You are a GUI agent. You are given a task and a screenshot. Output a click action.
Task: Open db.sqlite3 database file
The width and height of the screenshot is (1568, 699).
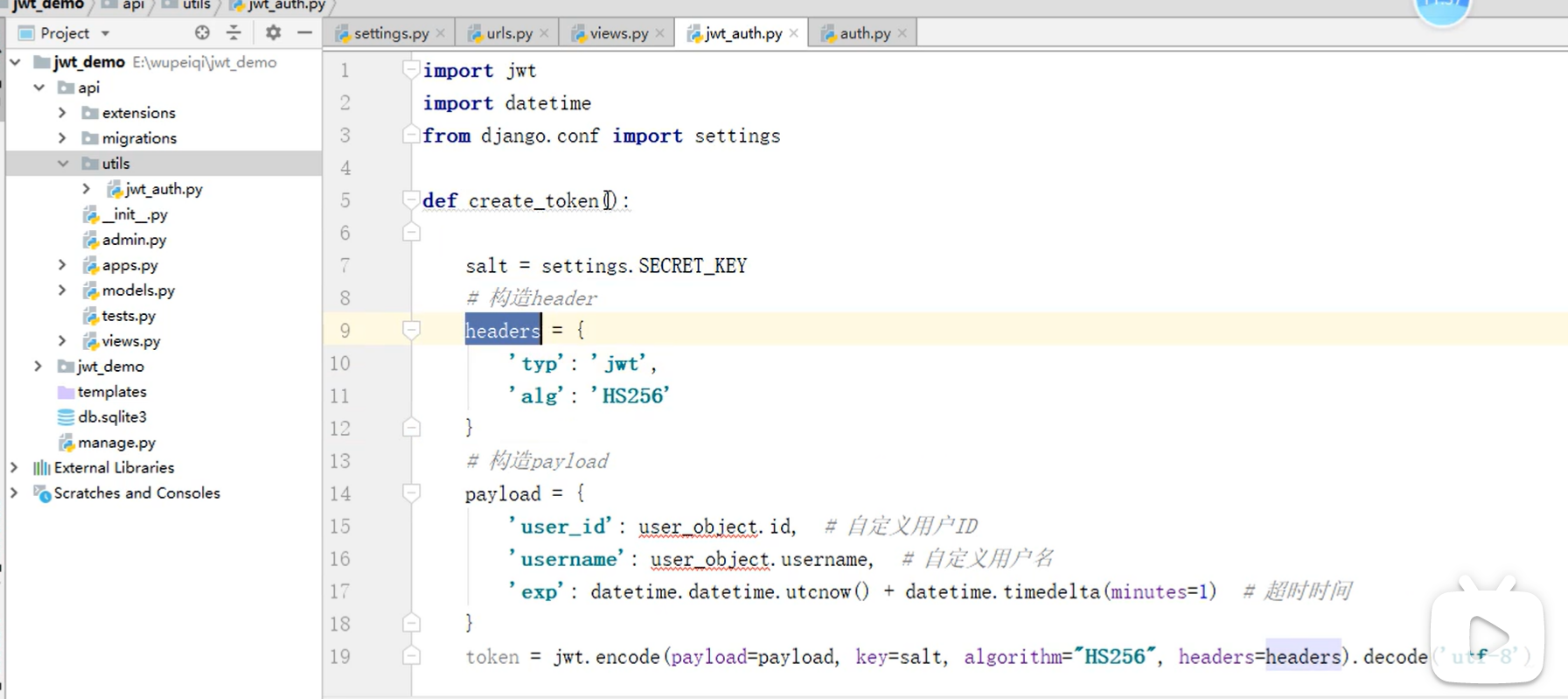[x=111, y=417]
